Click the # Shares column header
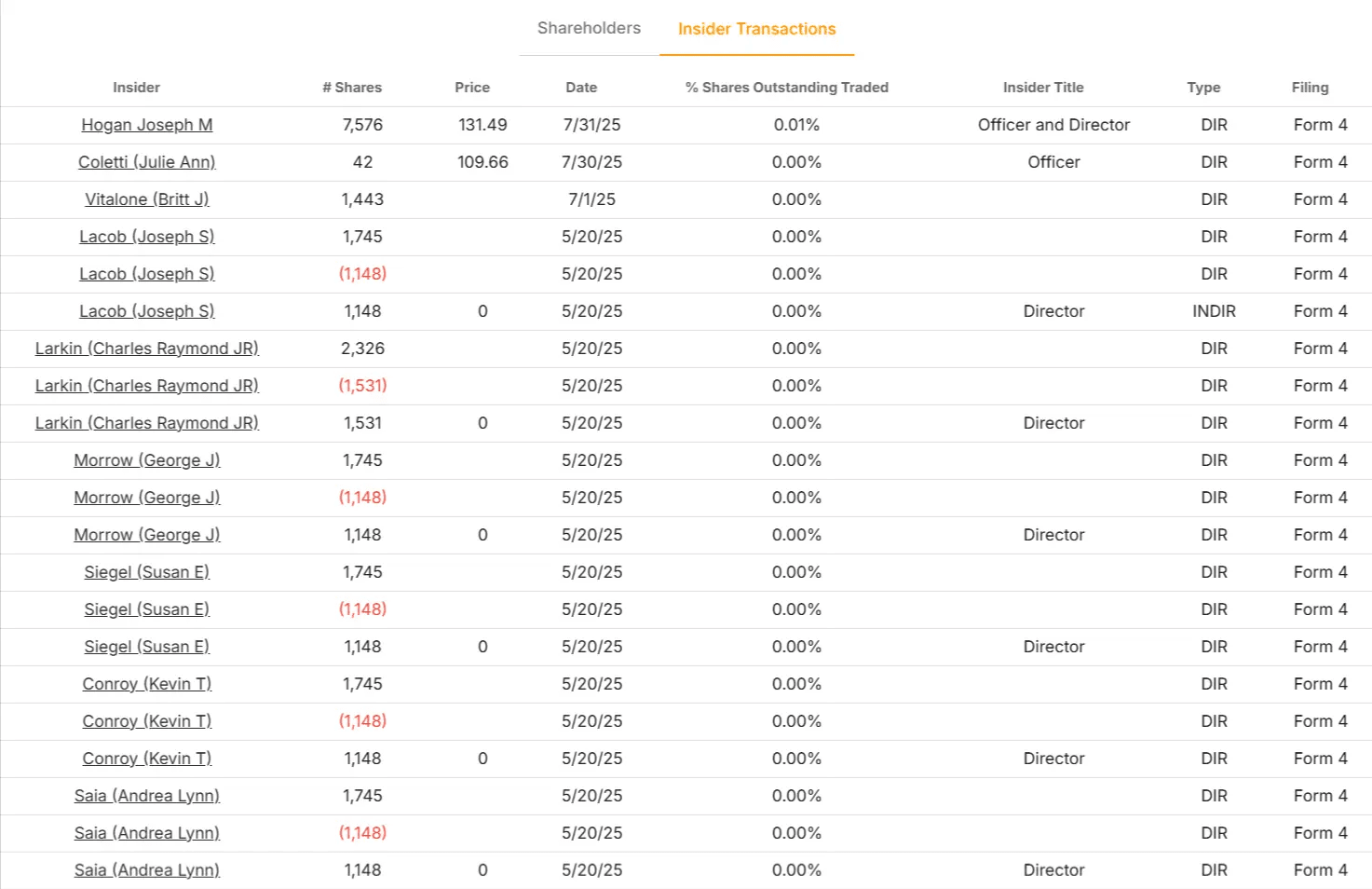The image size is (1372, 889). 352,88
